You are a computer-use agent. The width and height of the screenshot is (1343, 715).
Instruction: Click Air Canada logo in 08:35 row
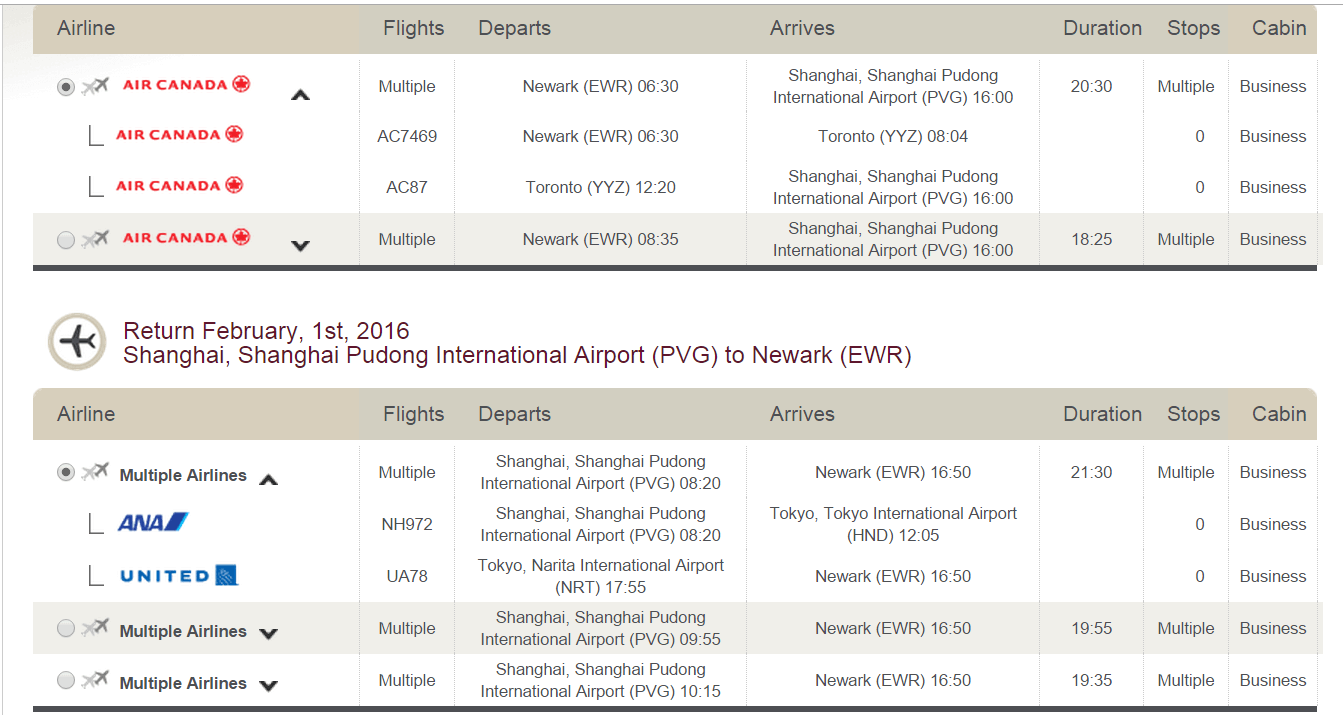pyautogui.click(x=186, y=237)
